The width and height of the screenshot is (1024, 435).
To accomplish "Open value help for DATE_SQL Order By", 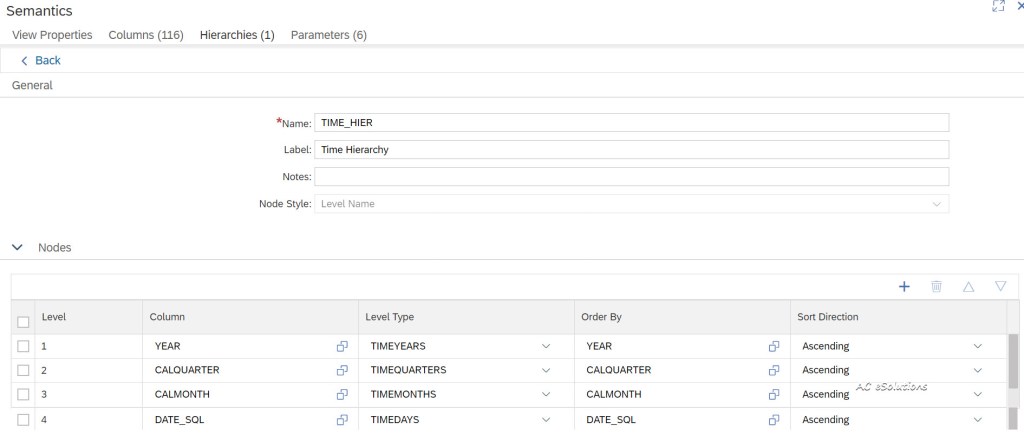I will tap(773, 420).
